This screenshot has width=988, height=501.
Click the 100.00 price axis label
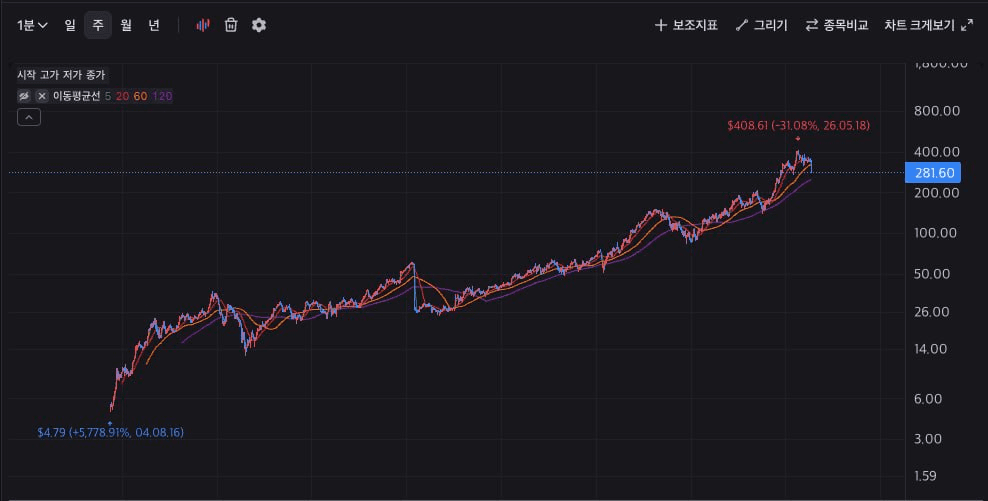[936, 233]
